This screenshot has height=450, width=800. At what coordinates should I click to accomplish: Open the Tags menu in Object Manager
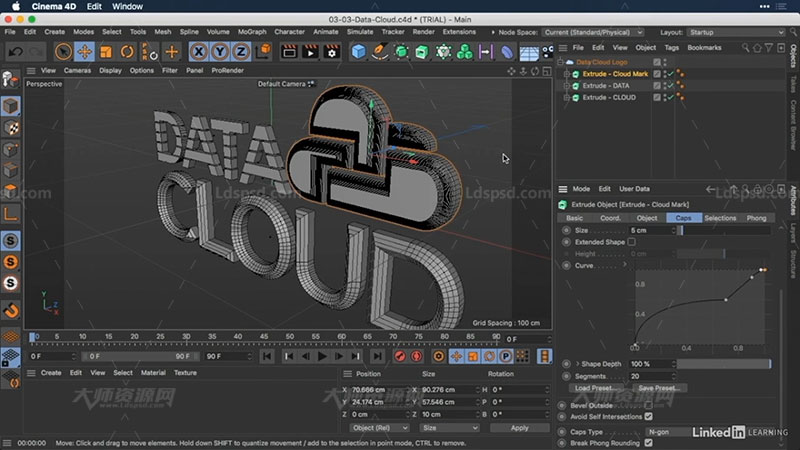tap(671, 47)
